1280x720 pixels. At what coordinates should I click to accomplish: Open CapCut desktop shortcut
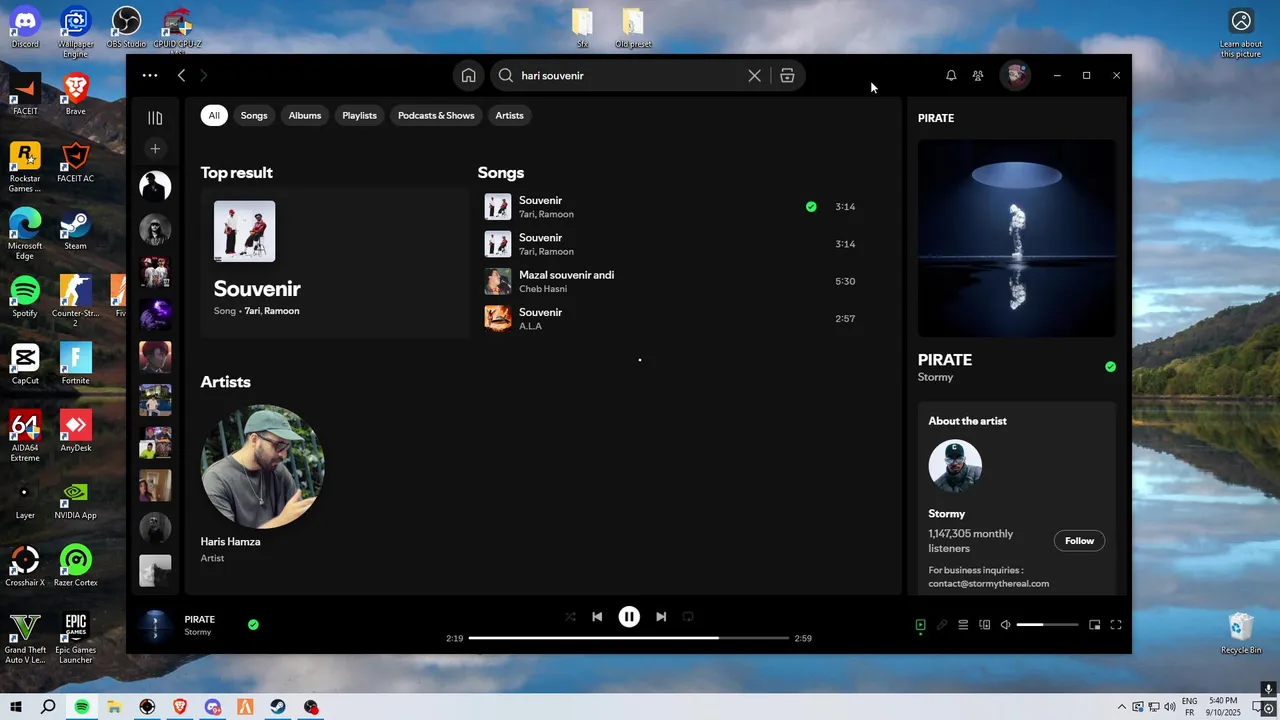25,364
